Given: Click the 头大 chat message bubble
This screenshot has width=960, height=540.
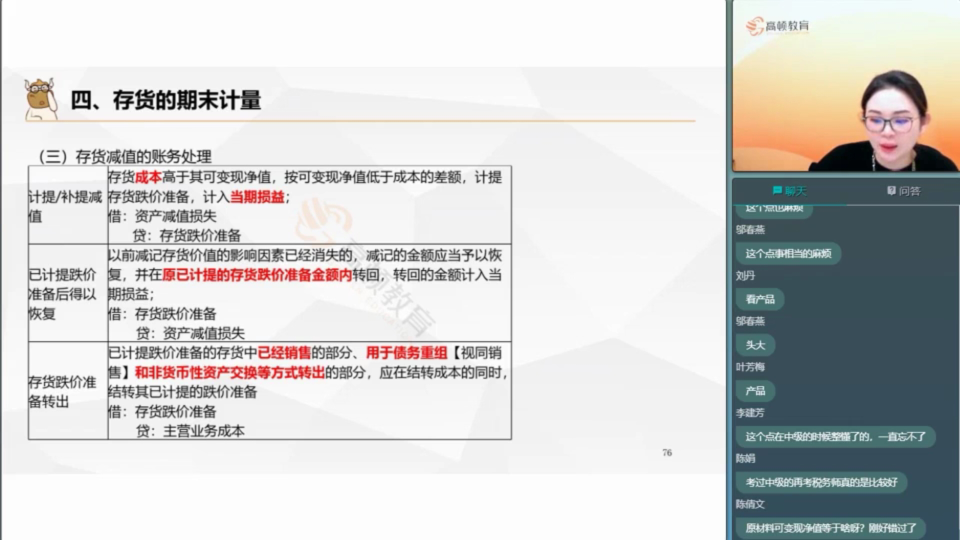Looking at the screenshot, I should [754, 344].
